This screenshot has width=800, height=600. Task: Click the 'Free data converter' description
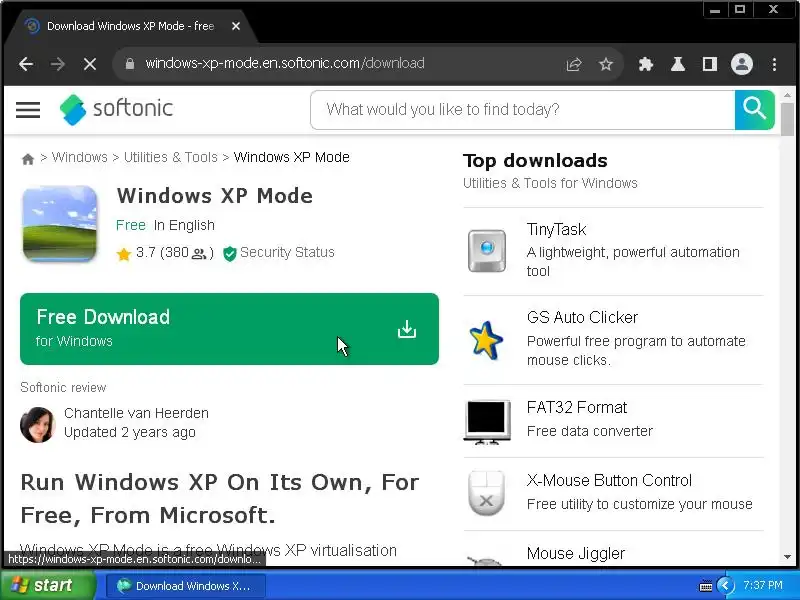click(589, 431)
